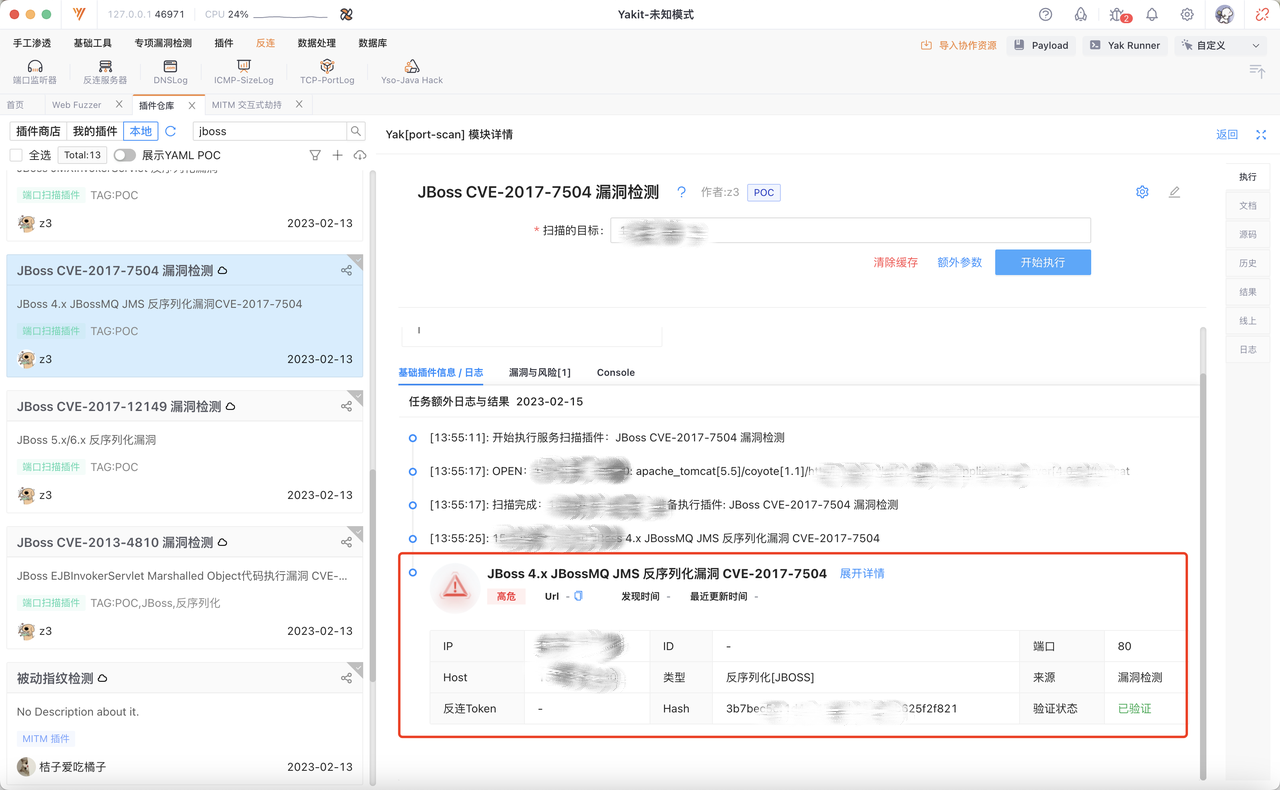
Task: Open the help question-mark icon in title bar
Action: (1045, 15)
